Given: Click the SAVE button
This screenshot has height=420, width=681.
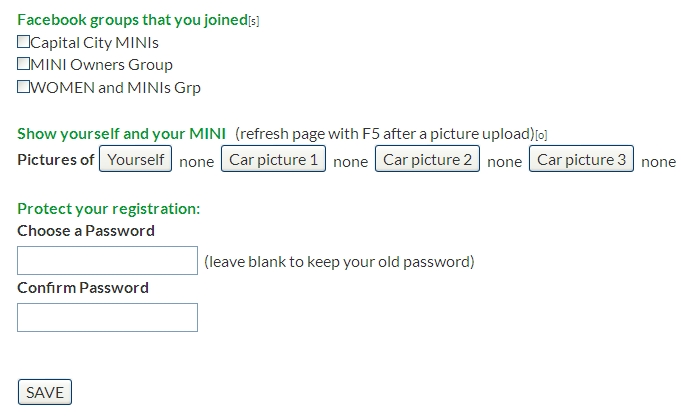Looking at the screenshot, I should pyautogui.click(x=45, y=392).
